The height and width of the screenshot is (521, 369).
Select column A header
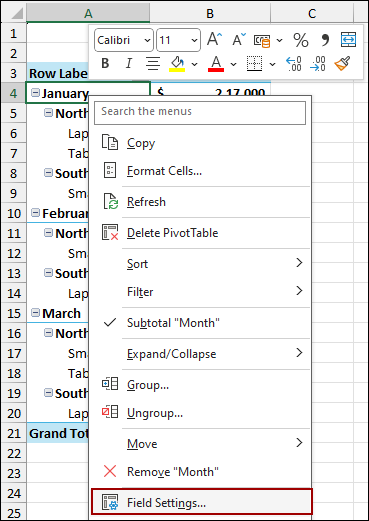click(88, 13)
